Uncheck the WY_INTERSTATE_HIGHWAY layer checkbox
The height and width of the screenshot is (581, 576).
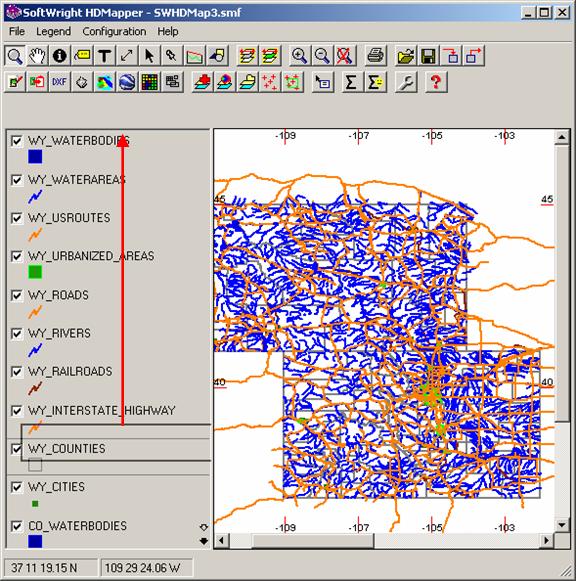(16, 411)
